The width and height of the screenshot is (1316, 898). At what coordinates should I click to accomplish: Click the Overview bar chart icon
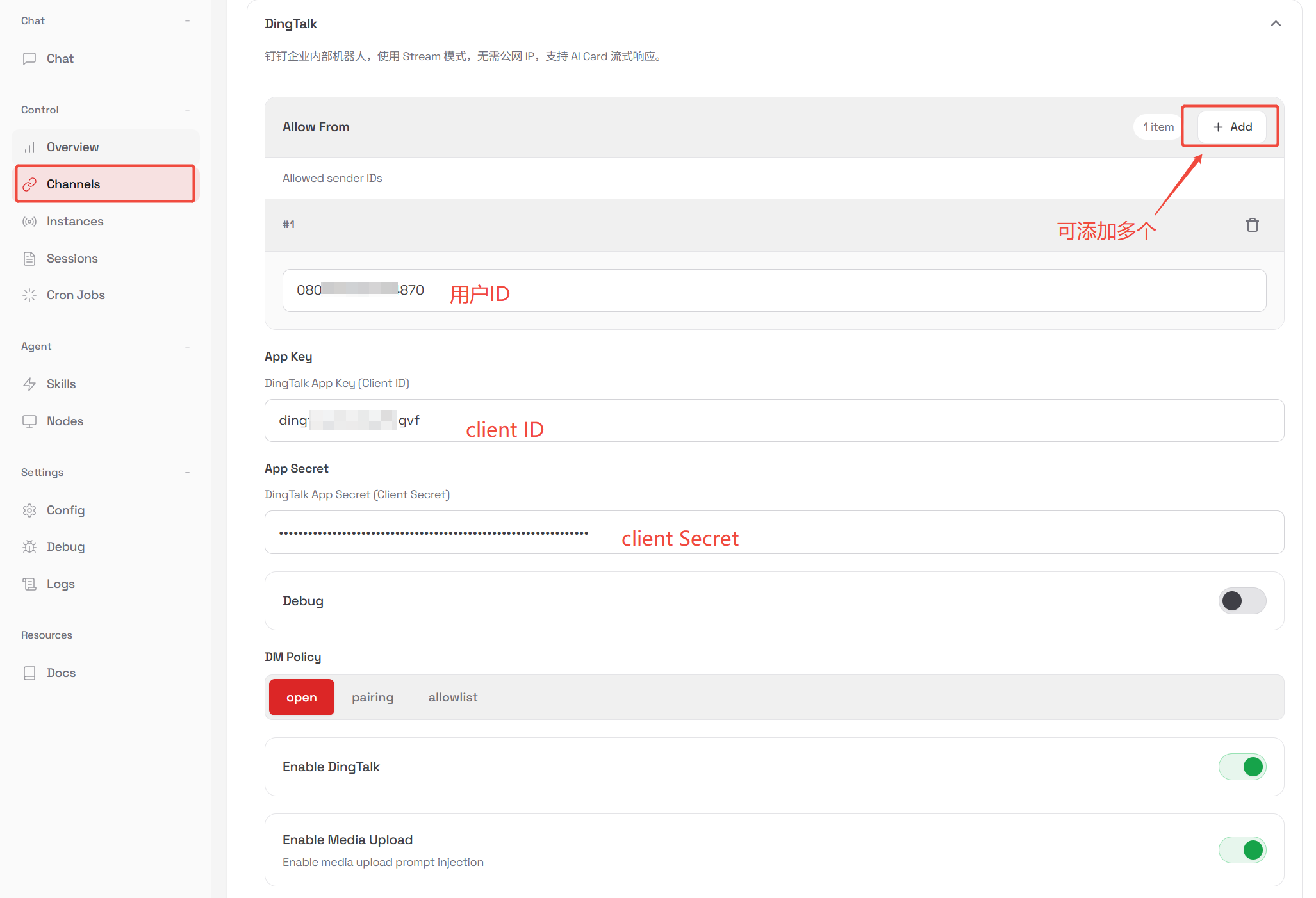(x=29, y=147)
